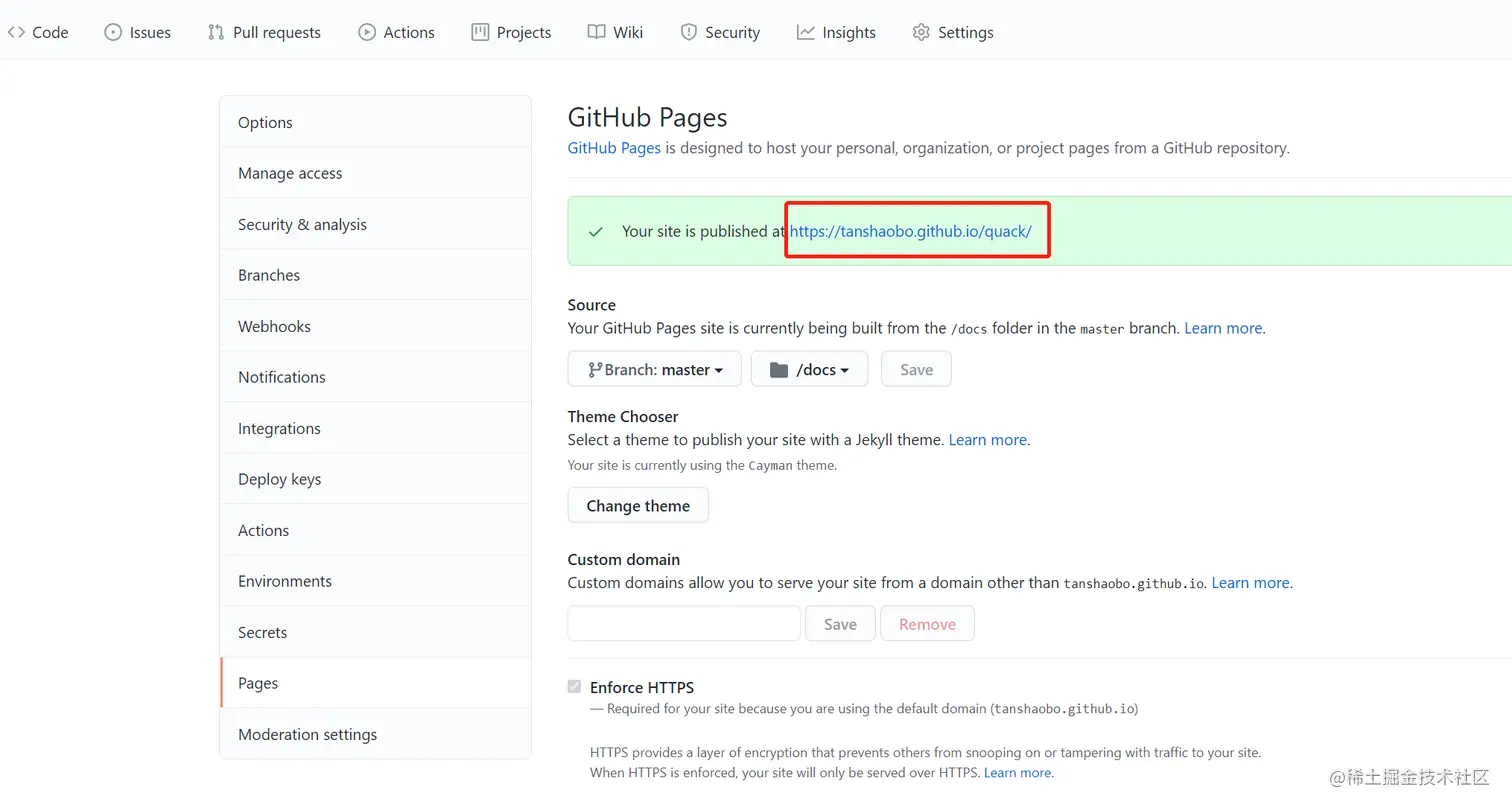Click the Actions play icon
The width and height of the screenshot is (1512, 810).
367,32
